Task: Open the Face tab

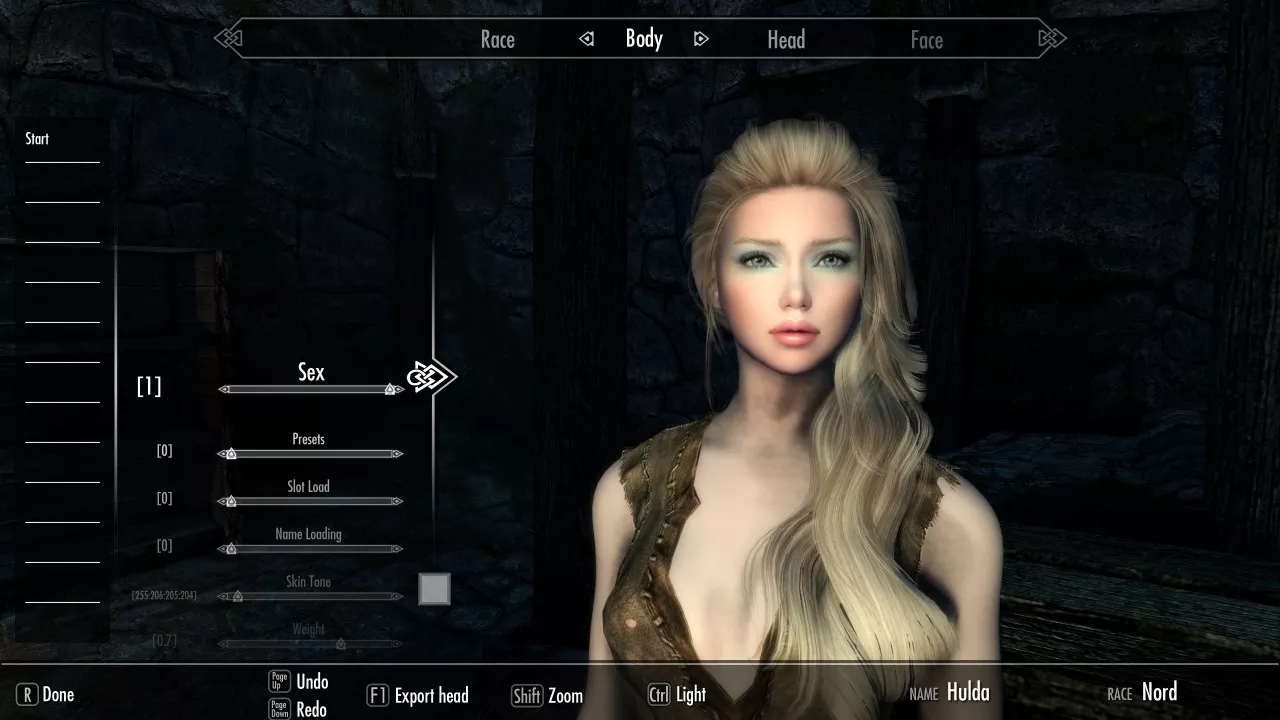Action: click(927, 40)
